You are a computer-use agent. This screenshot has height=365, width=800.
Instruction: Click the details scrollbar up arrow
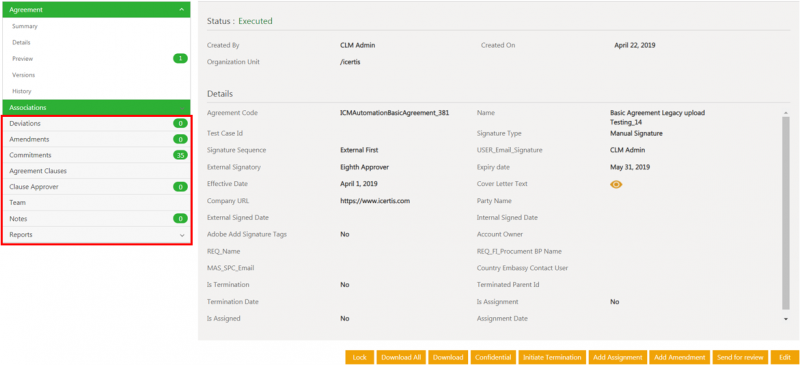[x=786, y=113]
